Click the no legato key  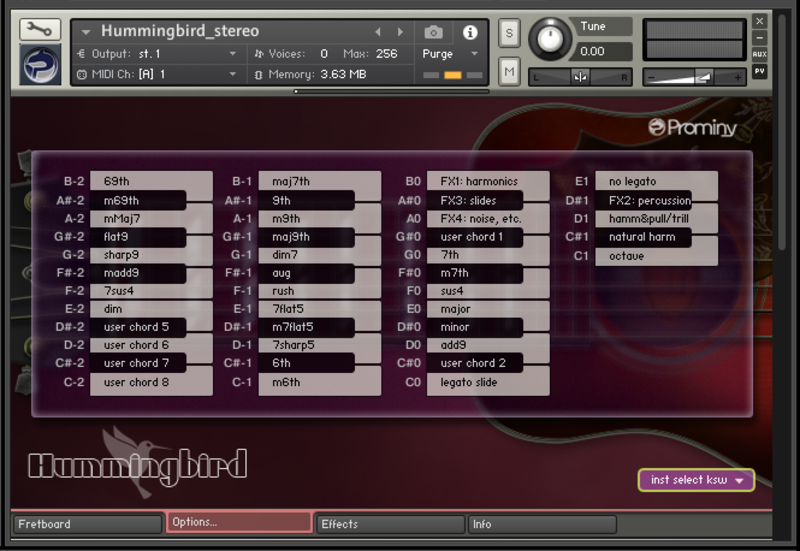656,181
